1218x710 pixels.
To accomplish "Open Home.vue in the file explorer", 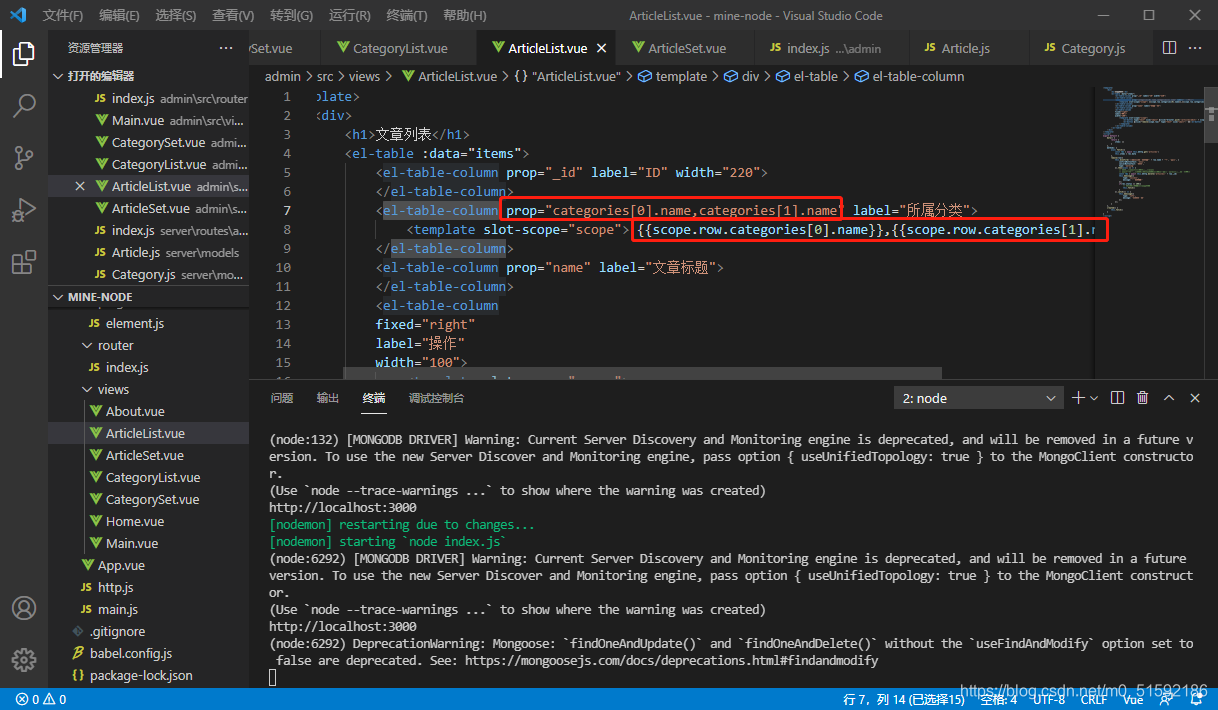I will 134,521.
